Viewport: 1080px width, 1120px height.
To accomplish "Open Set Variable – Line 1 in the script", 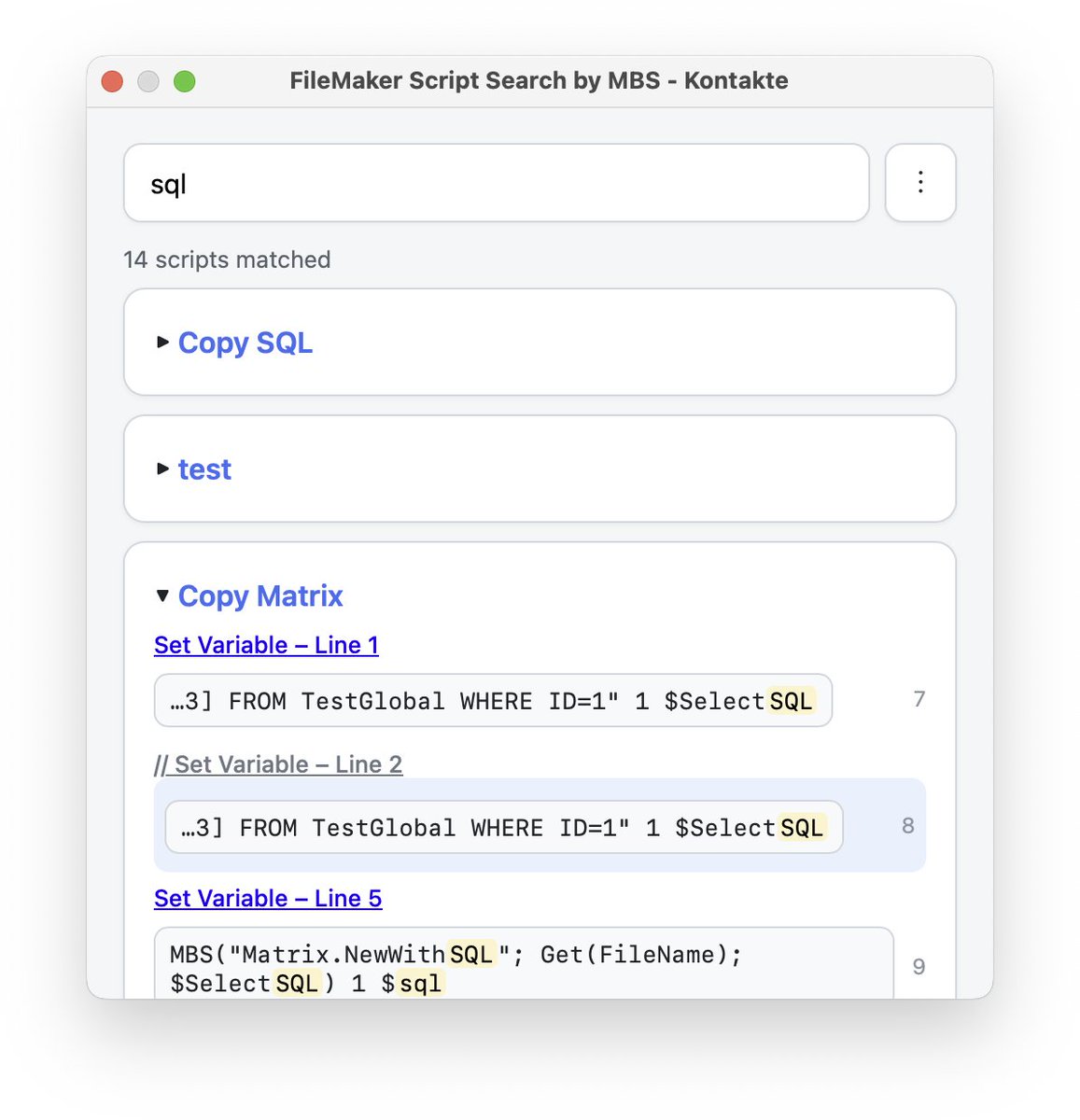I will click(x=266, y=645).
